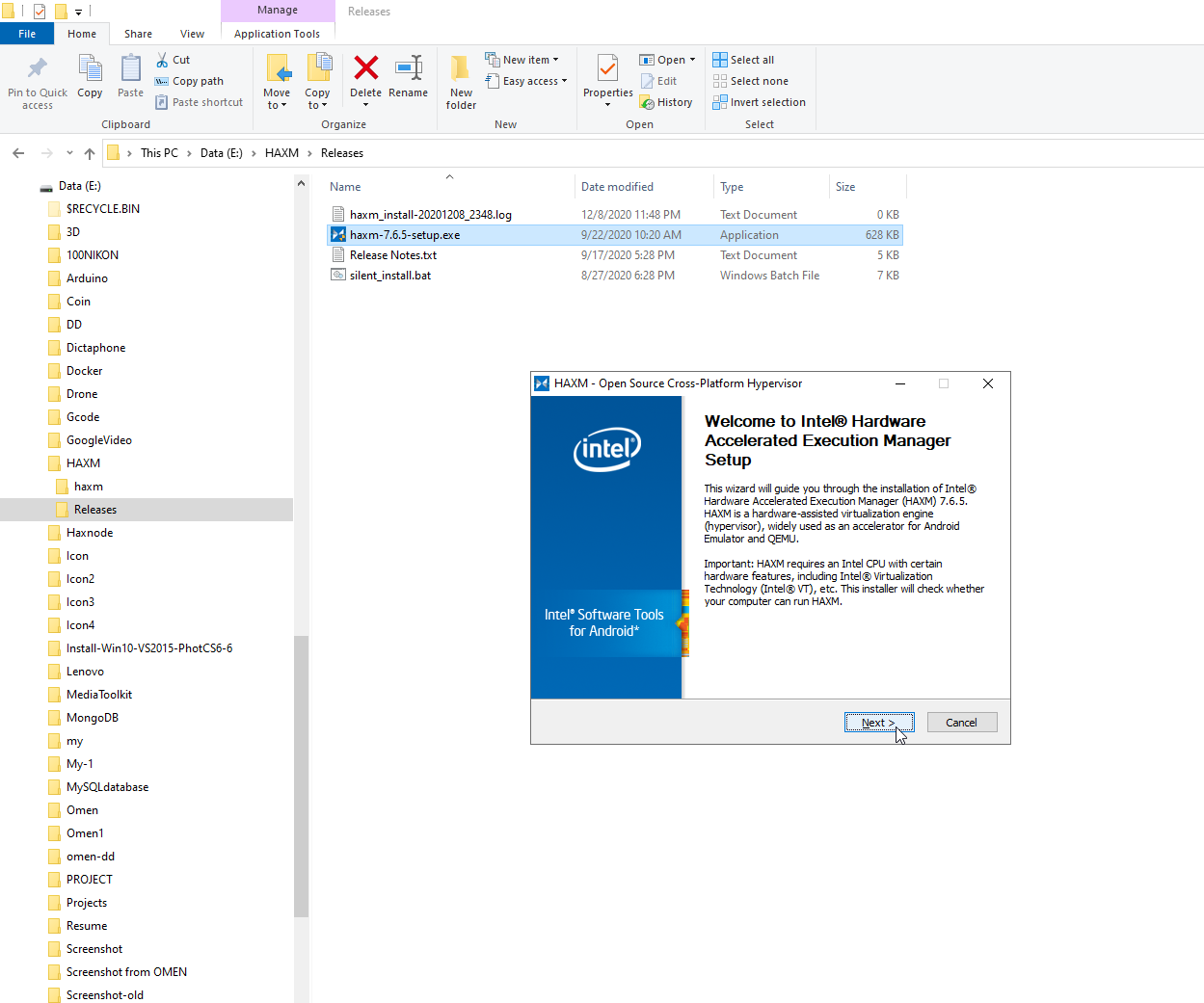Sort files by the Name column header
1204x1003 pixels.
pos(448,187)
